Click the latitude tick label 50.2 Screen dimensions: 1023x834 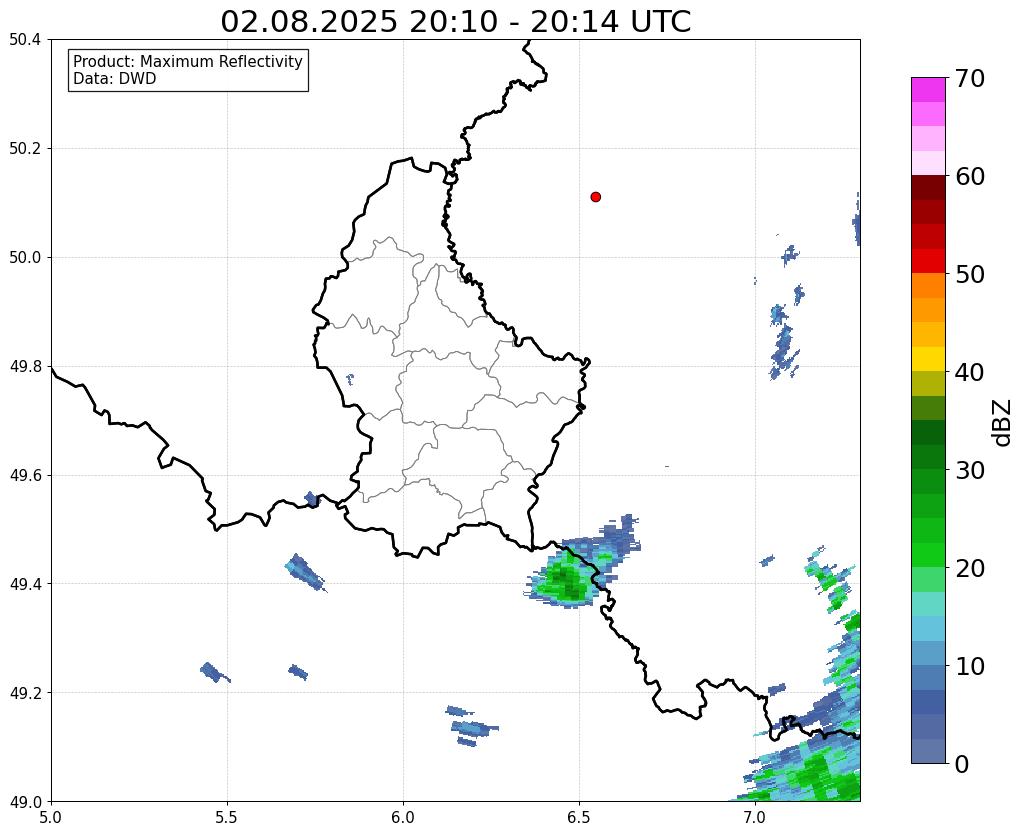coord(25,149)
